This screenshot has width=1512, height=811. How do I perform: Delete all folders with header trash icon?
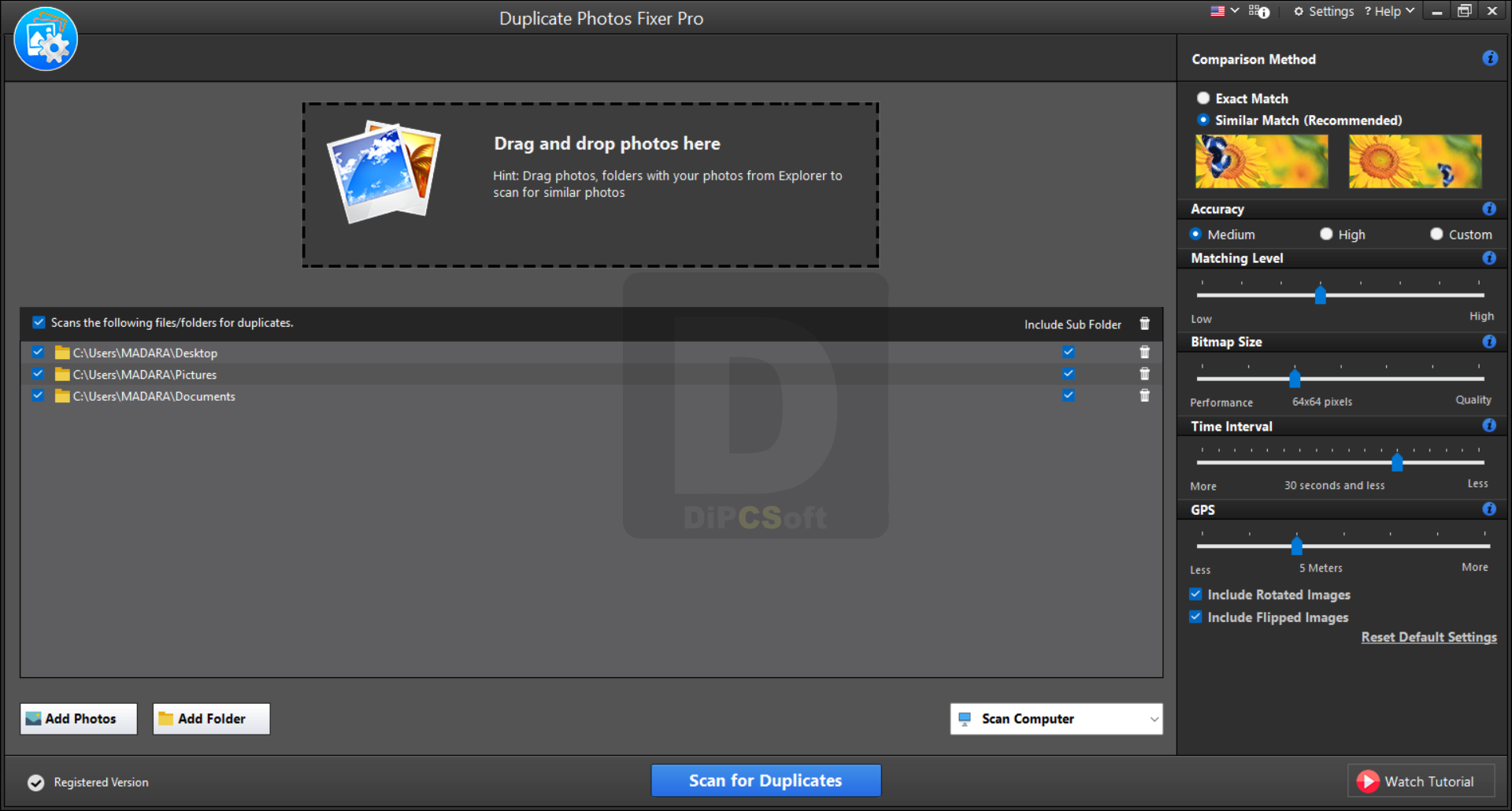1145,324
